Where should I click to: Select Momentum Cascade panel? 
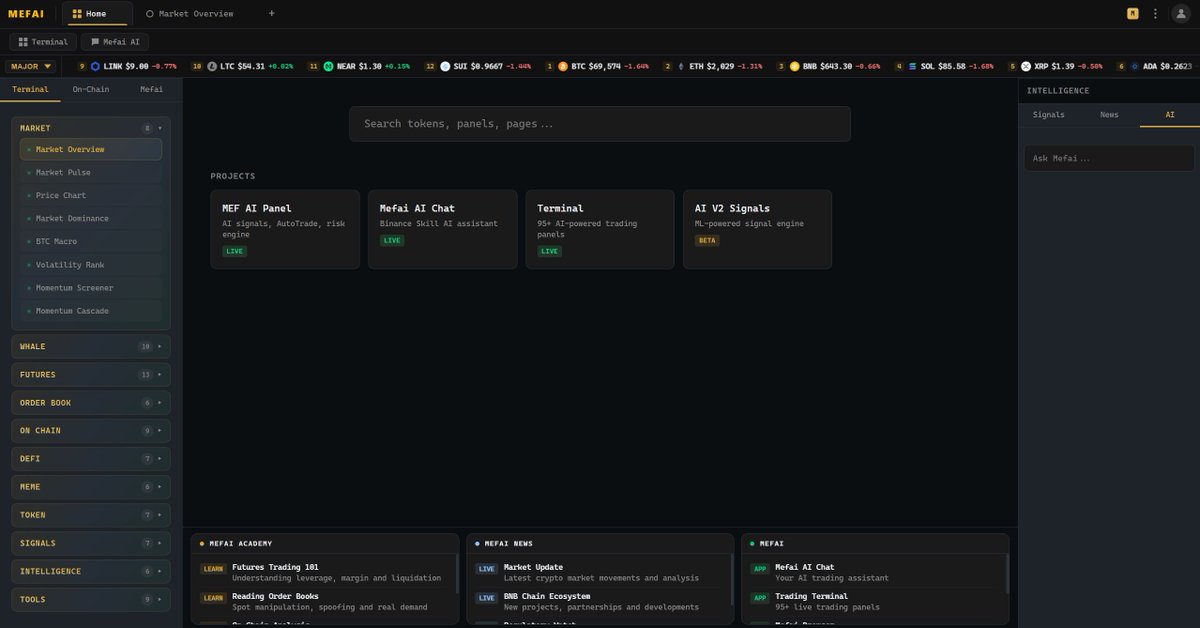(x=91, y=311)
